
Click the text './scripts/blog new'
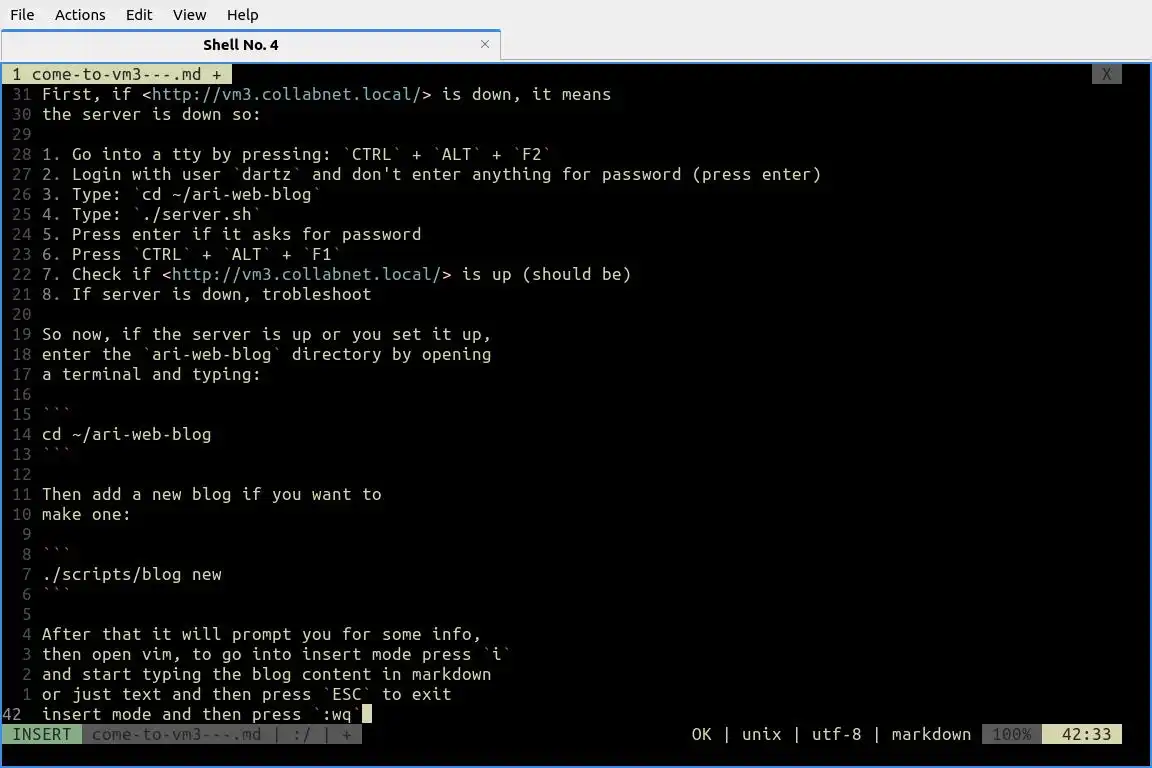point(132,574)
